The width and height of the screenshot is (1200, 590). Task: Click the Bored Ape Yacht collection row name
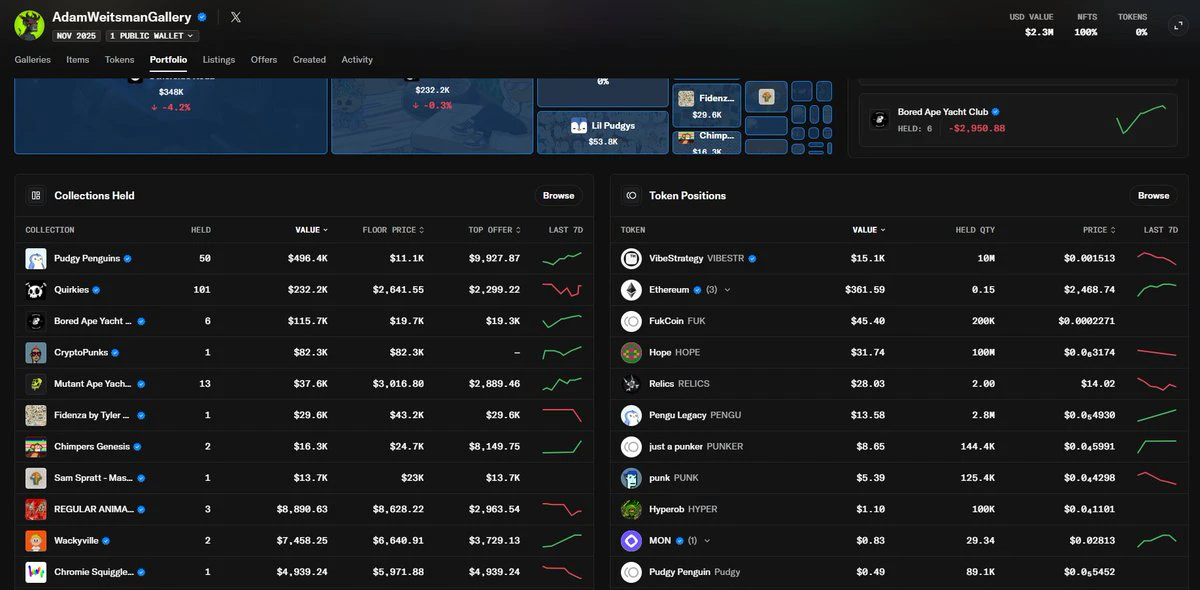pos(93,322)
